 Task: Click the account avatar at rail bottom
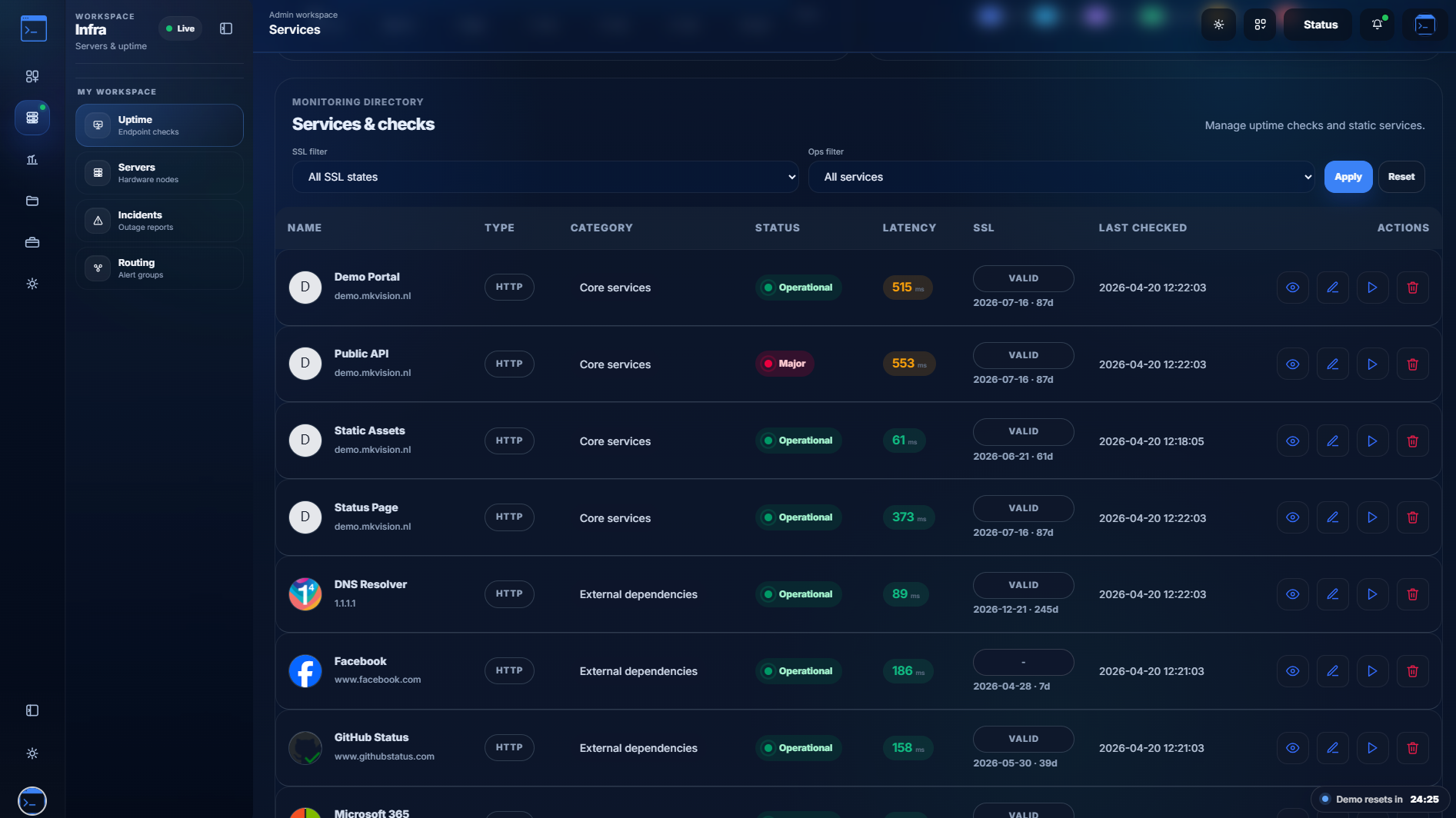click(32, 801)
